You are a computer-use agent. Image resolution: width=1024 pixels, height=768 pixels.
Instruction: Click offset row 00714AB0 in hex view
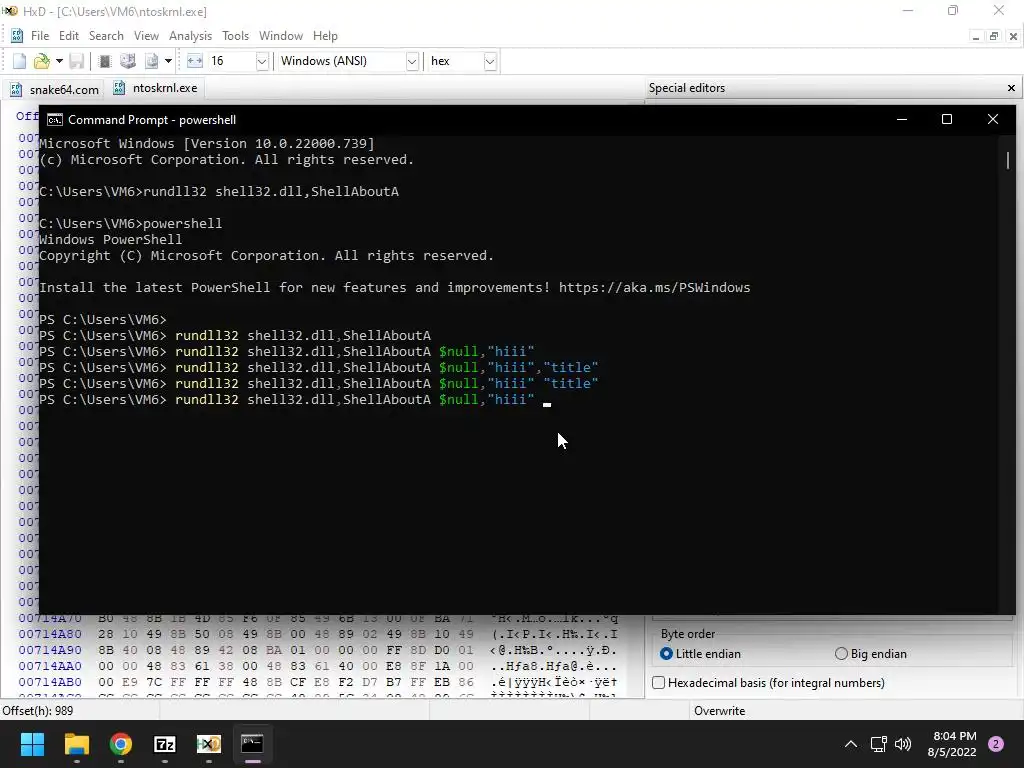pos(50,682)
